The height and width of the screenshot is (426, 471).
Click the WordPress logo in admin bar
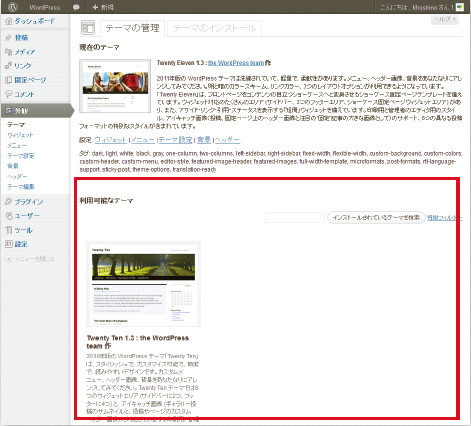(x=12, y=7)
